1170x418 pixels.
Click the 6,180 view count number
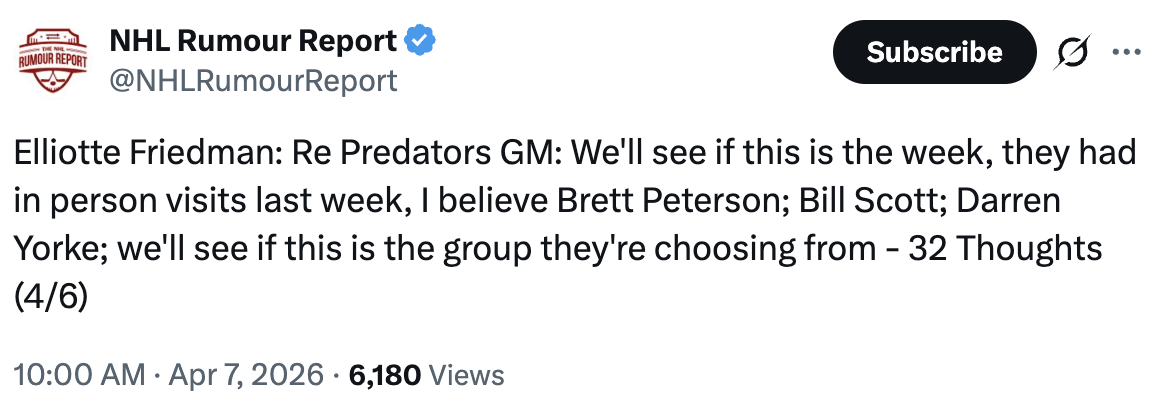pos(382,376)
